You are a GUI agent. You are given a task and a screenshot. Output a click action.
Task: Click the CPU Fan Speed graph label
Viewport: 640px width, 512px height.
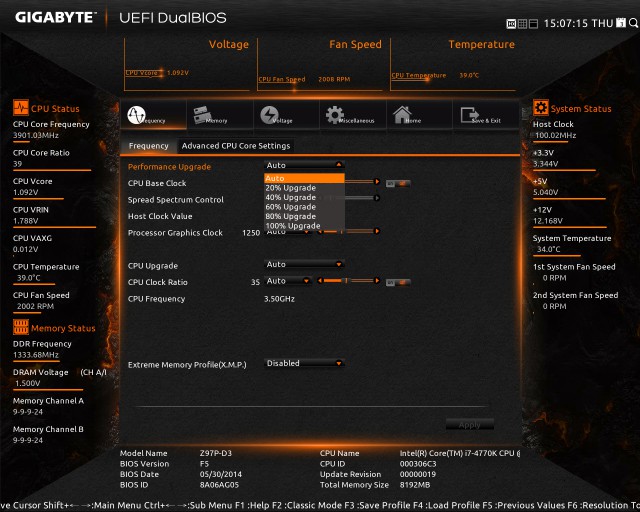[282, 79]
